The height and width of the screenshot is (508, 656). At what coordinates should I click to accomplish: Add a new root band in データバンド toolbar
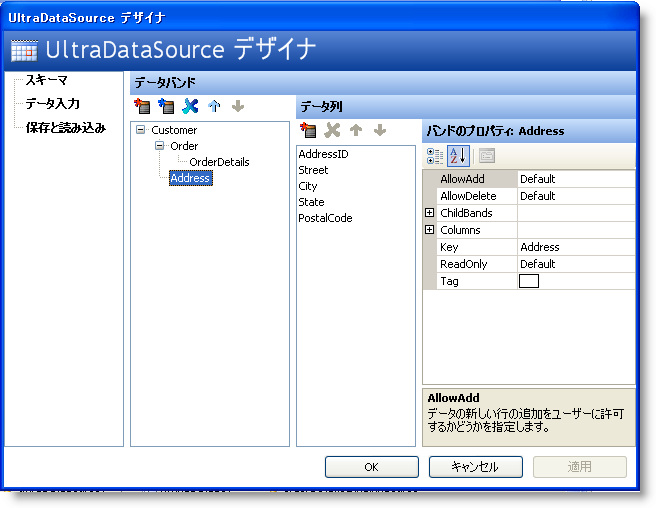pyautogui.click(x=142, y=106)
